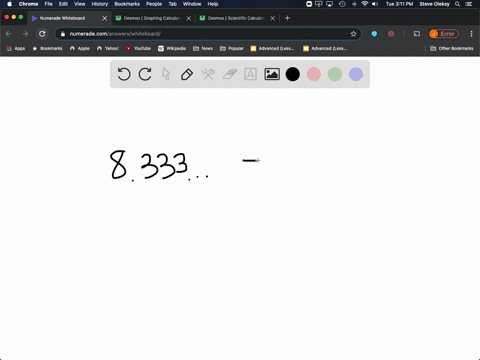Expand the News bookmarks folder
The image size is (480, 360).
(x=203, y=48)
